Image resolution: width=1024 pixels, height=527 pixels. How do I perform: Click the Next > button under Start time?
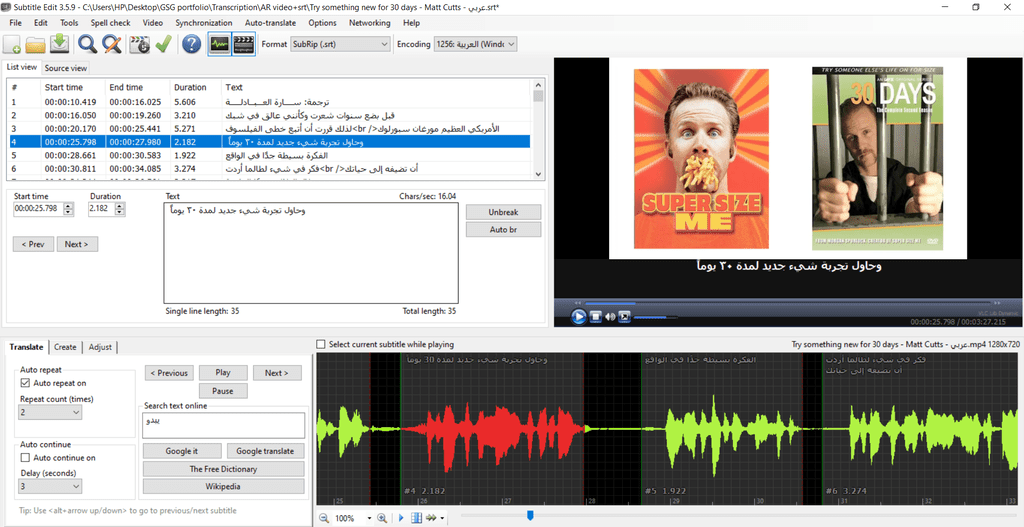tap(77, 244)
